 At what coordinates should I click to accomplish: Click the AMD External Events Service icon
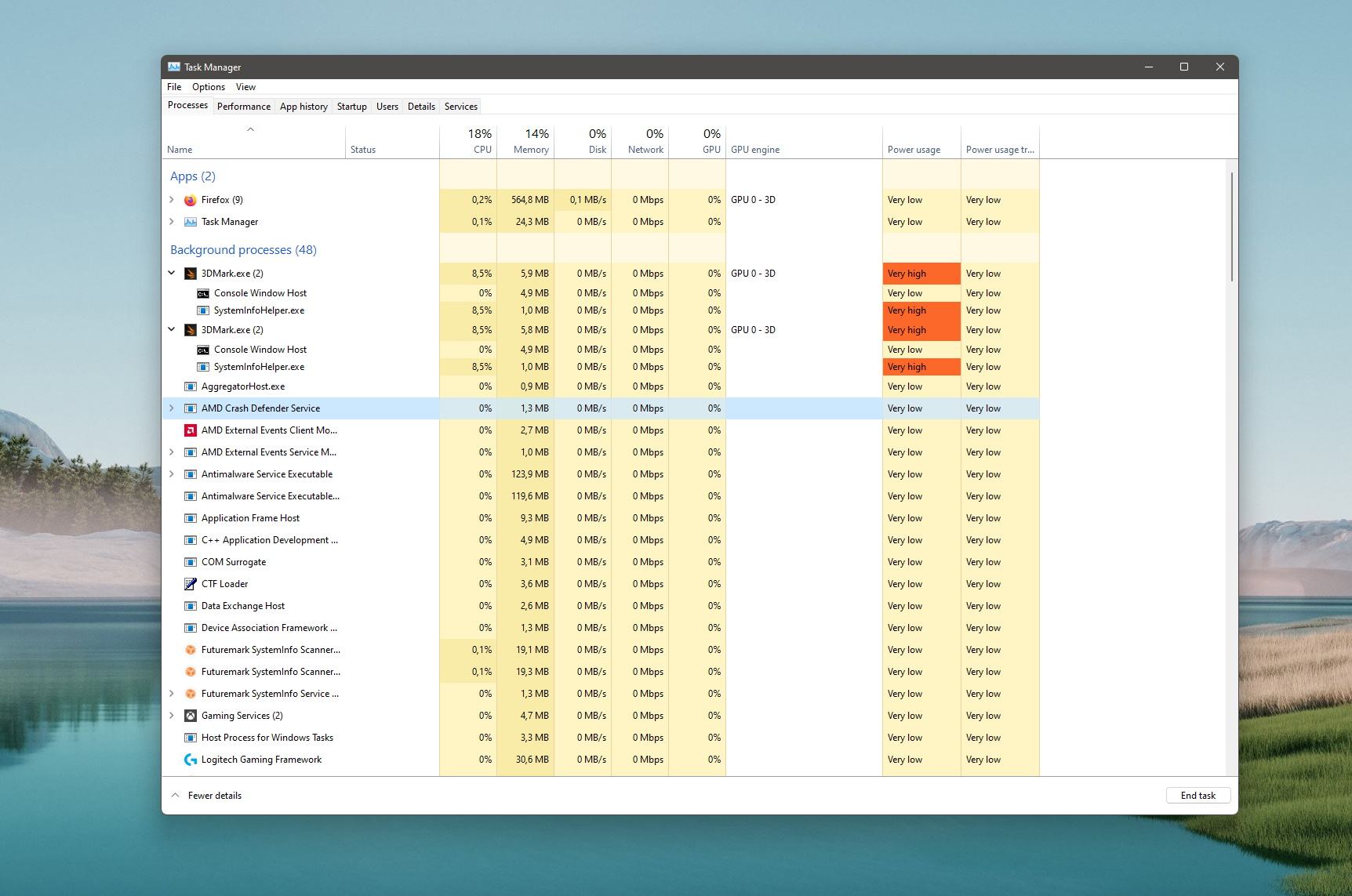(x=190, y=452)
